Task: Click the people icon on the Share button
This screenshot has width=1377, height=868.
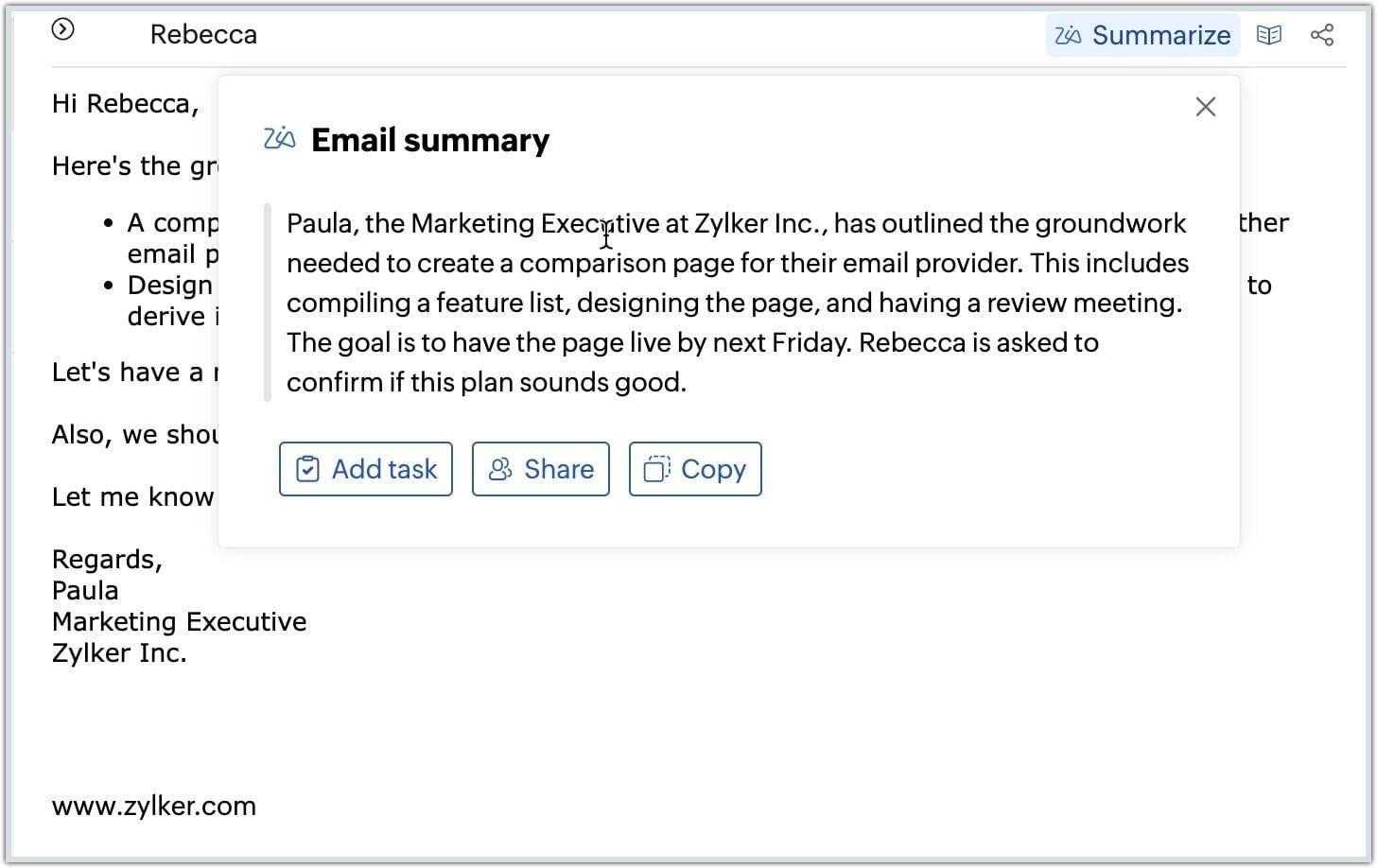Action: click(499, 469)
